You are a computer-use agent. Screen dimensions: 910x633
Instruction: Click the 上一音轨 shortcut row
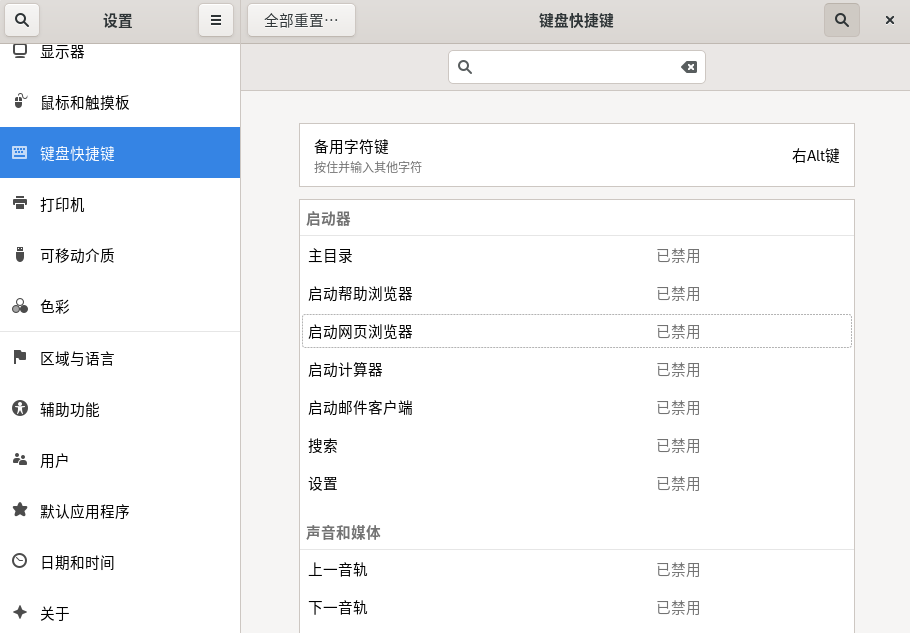576,570
